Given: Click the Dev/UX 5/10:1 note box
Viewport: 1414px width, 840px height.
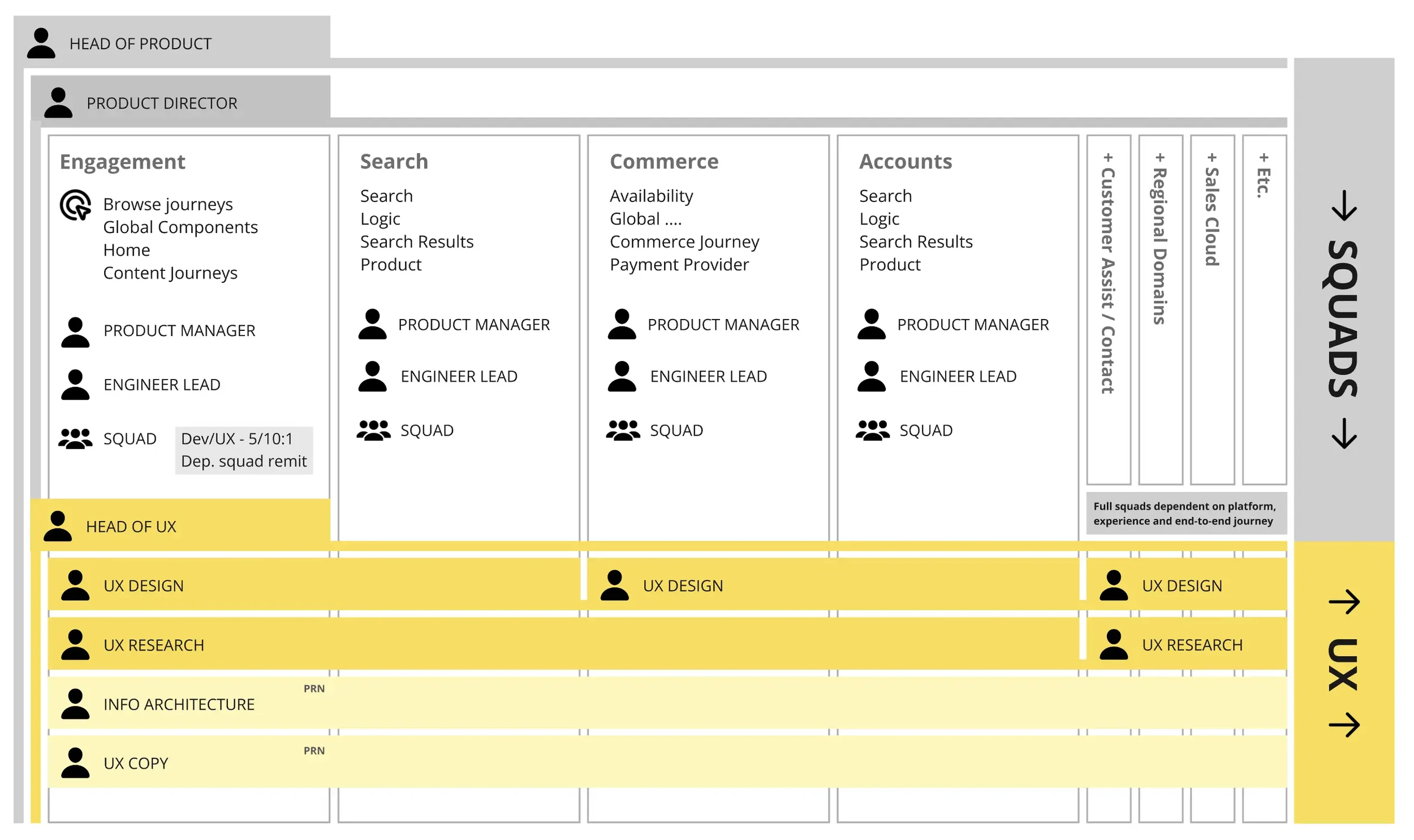Looking at the screenshot, I should [244, 450].
